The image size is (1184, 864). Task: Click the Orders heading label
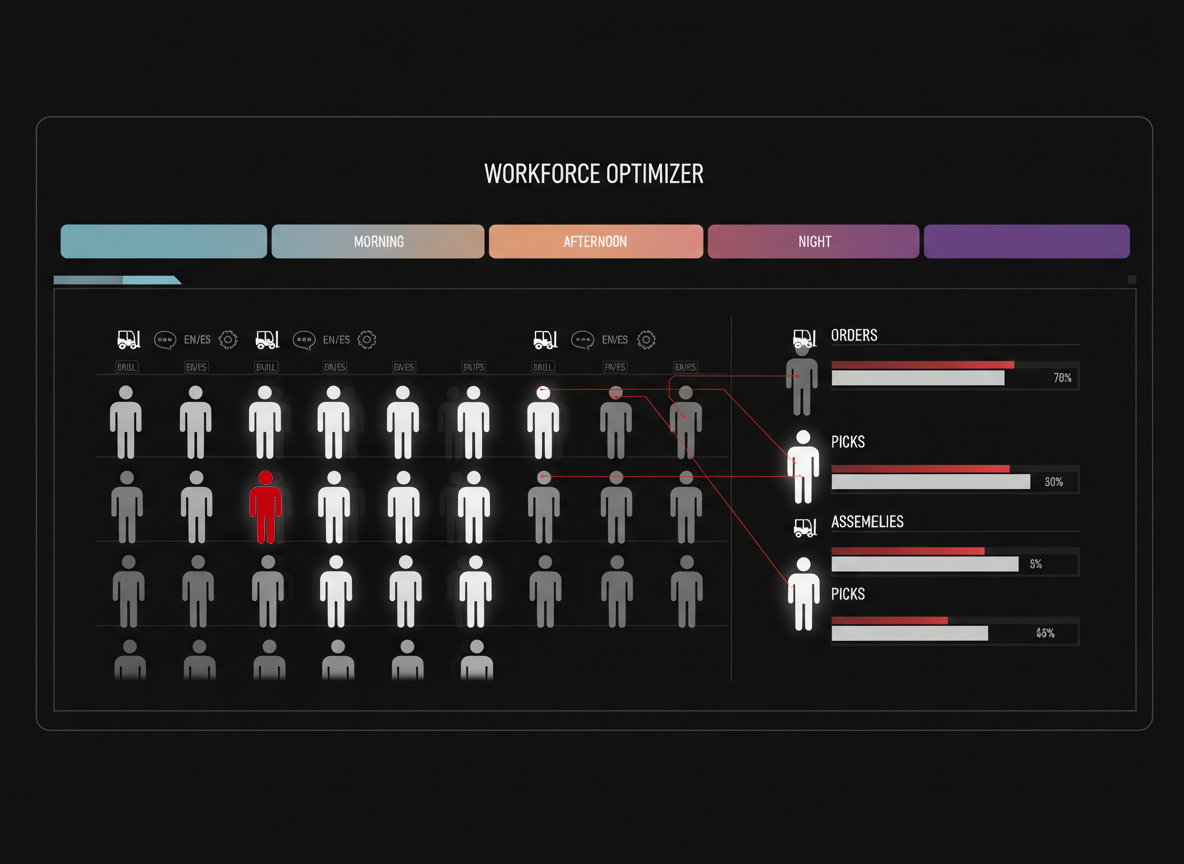854,336
